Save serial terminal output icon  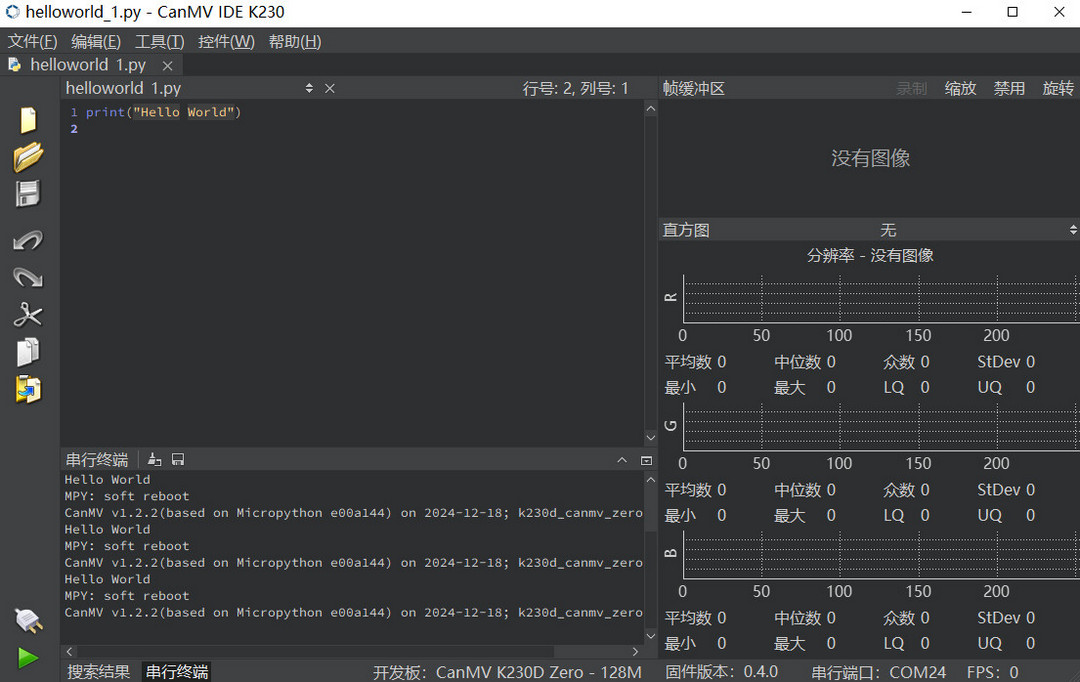click(178, 459)
